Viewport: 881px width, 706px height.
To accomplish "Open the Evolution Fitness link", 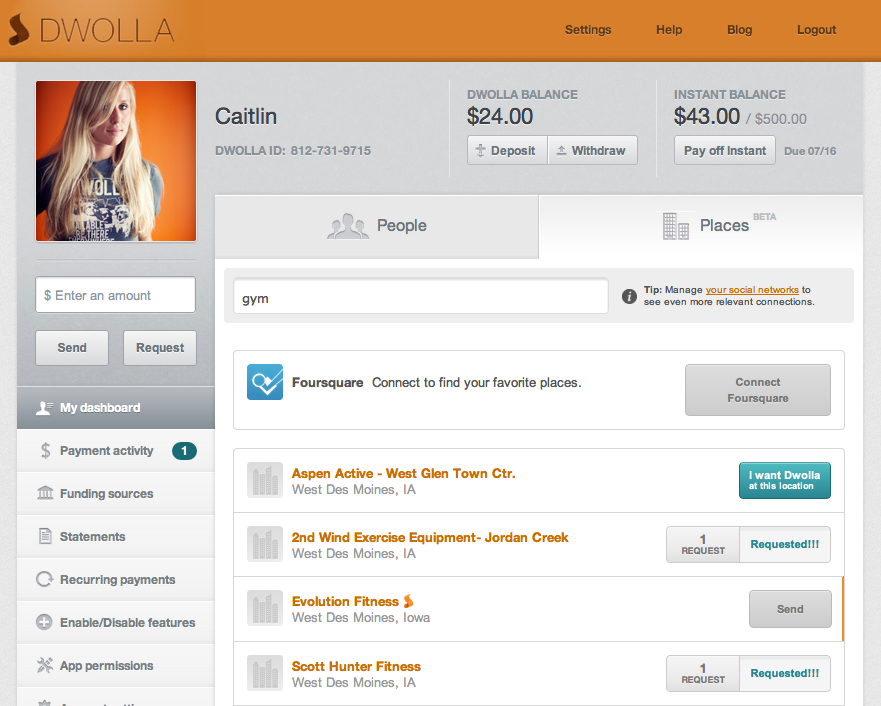I will click(x=345, y=602).
